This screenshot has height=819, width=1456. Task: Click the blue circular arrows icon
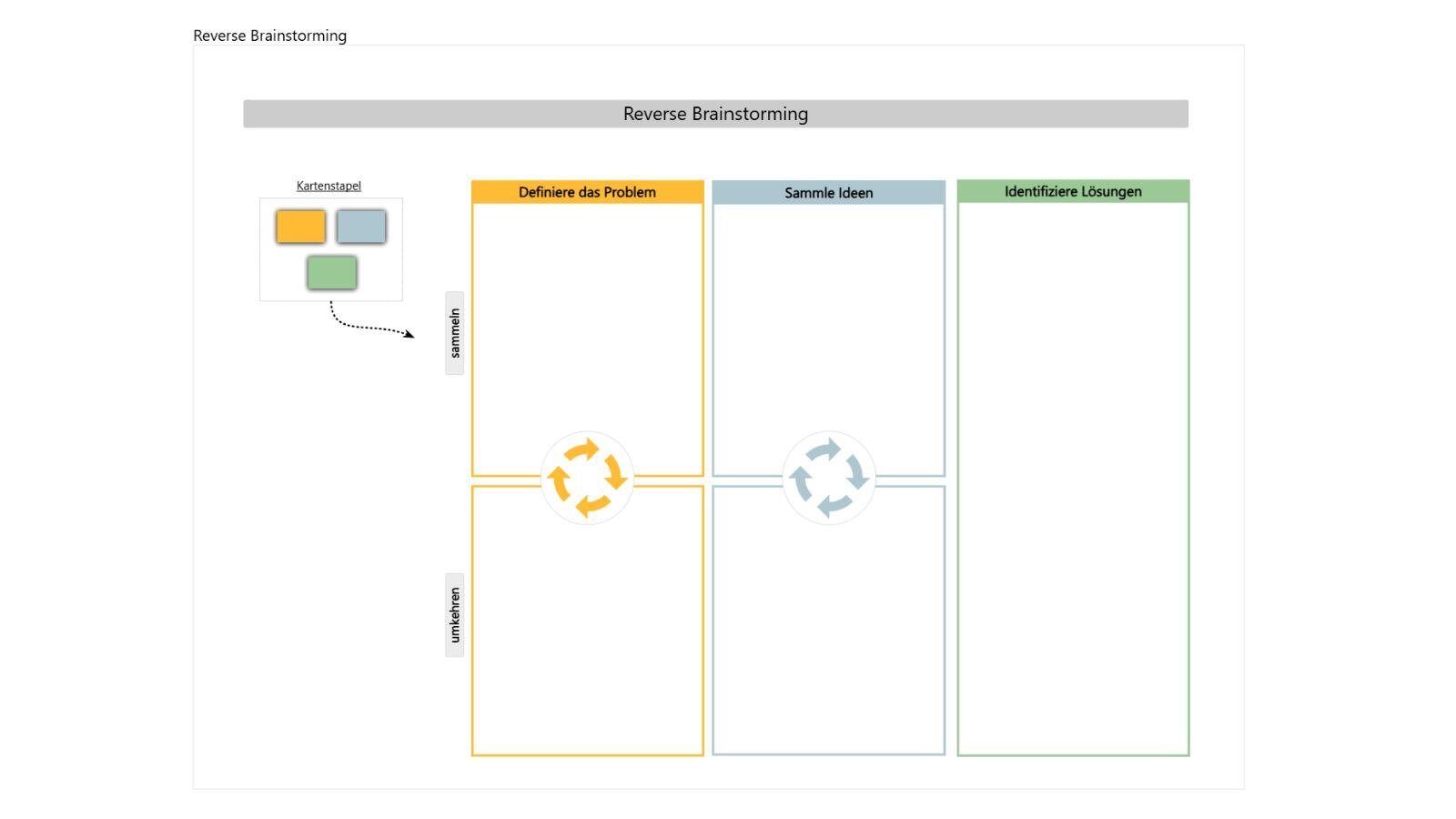(x=828, y=478)
